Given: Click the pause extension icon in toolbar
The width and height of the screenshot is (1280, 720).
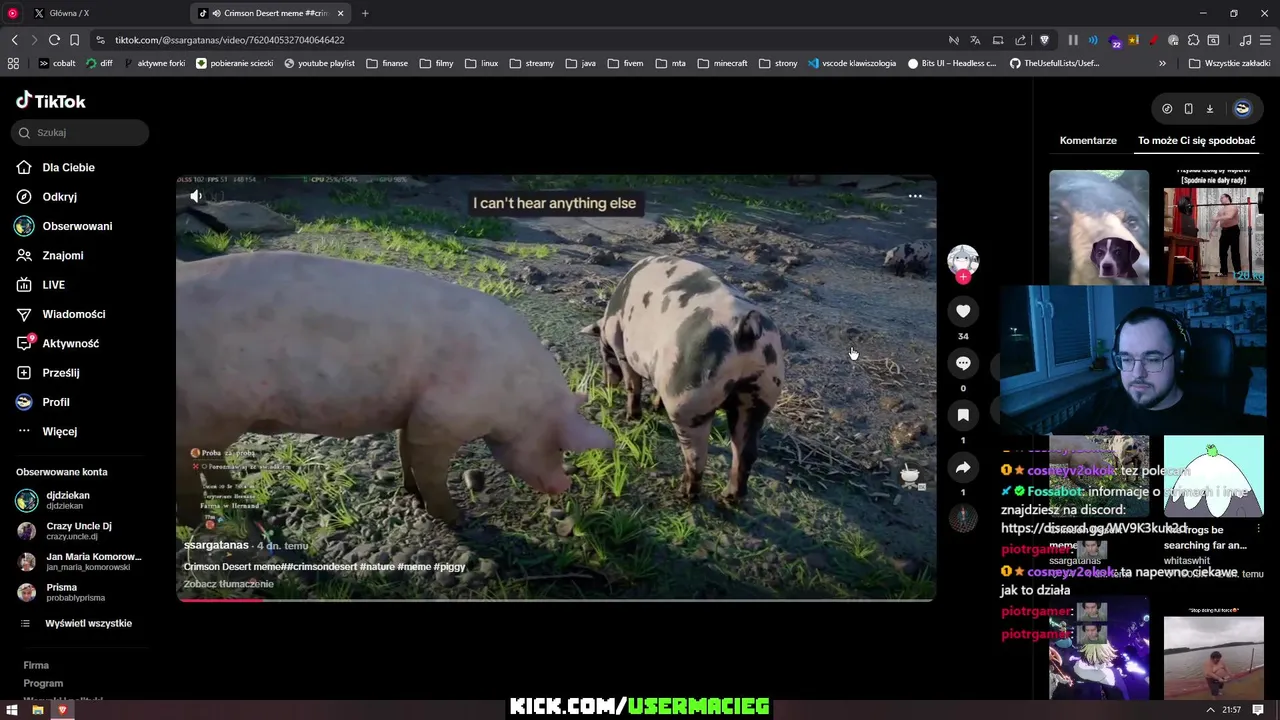Looking at the screenshot, I should click(x=1073, y=40).
